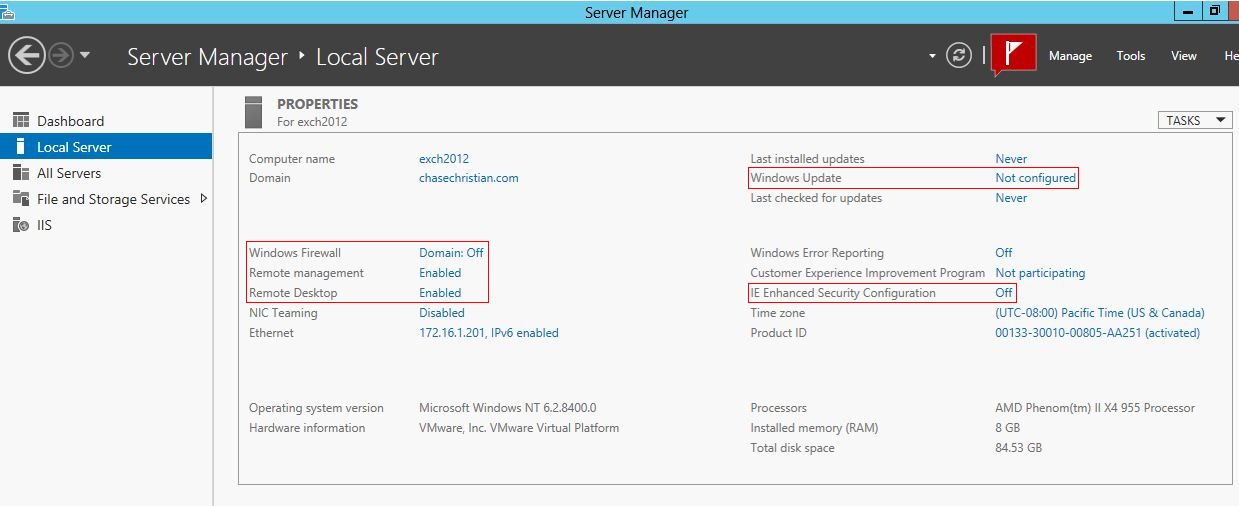
Task: Click the back navigation arrow
Action: [x=28, y=55]
